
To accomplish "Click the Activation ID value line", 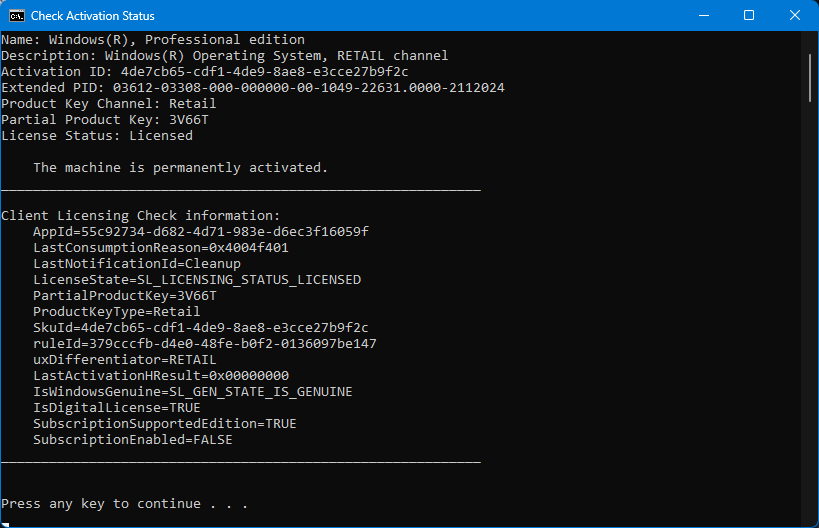I will (205, 72).
